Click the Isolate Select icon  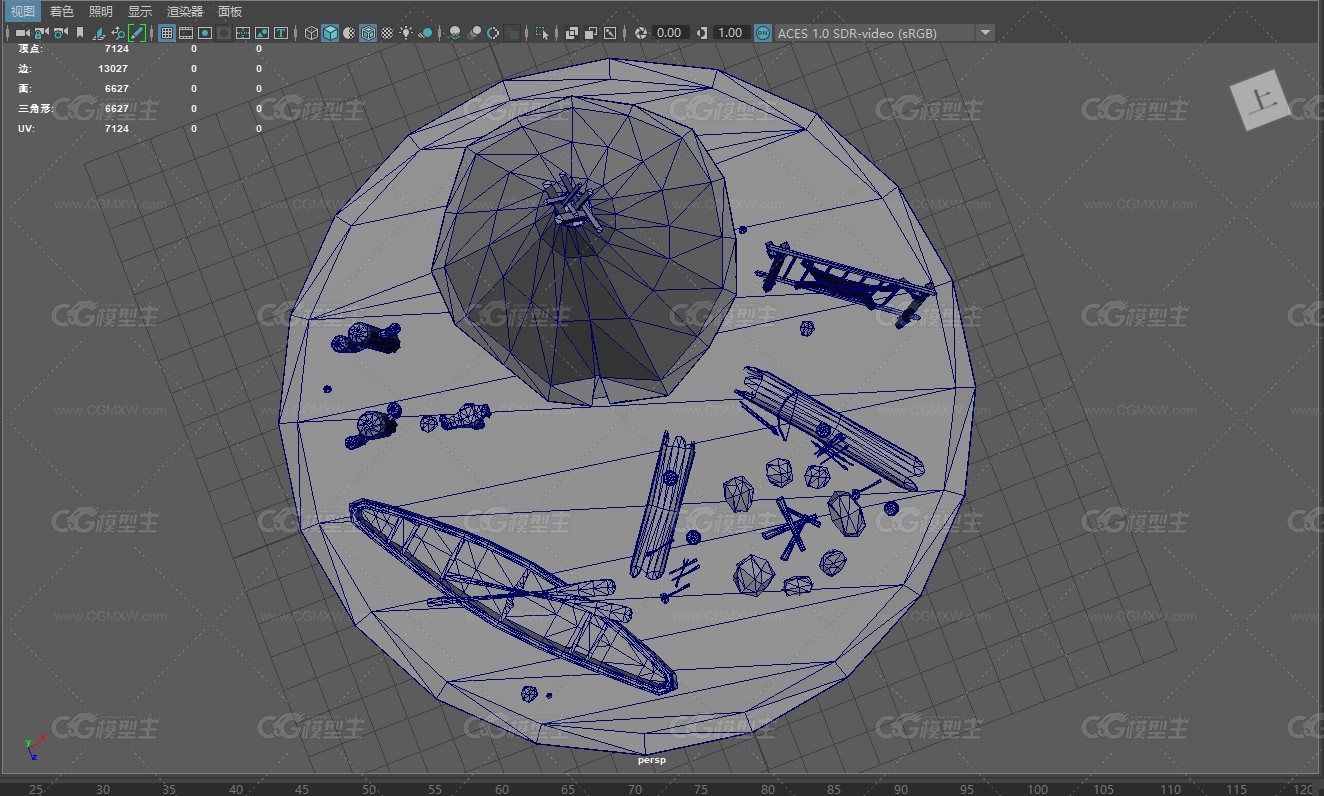[541, 33]
